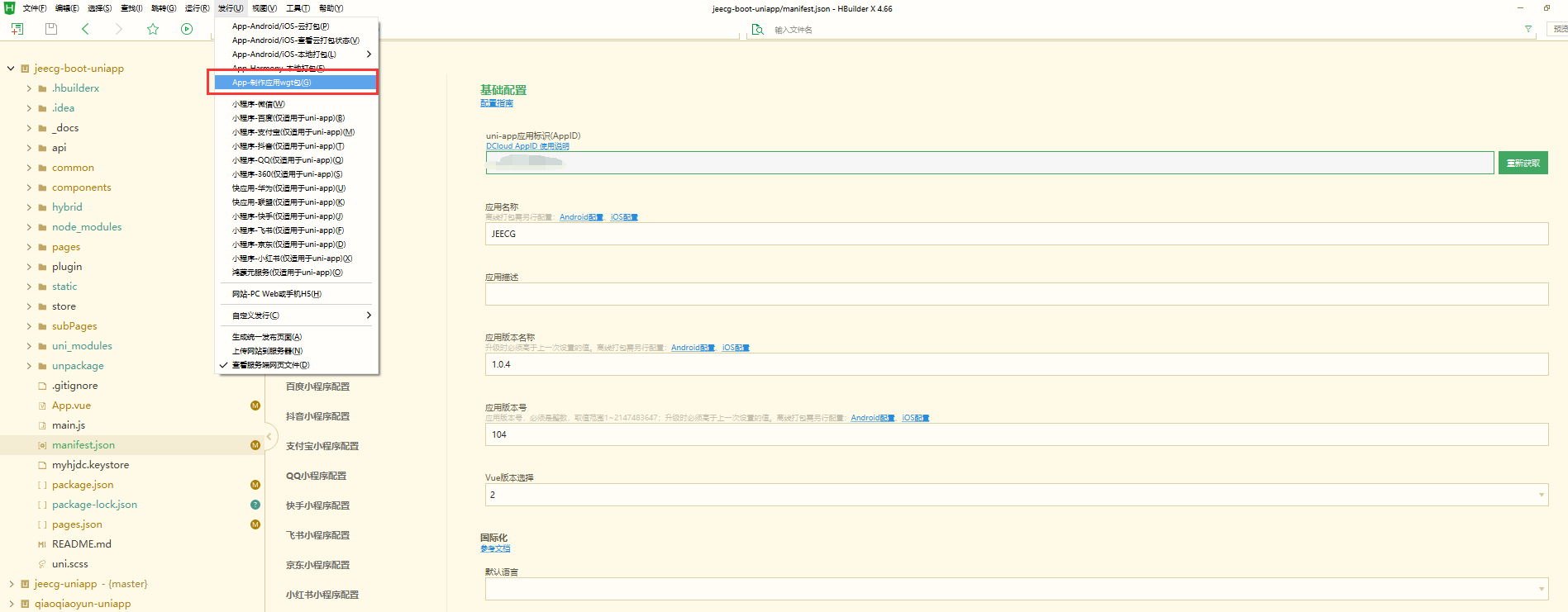1568x612 pixels.
Task: Collapse sidebar with the round chevron handle
Action: tap(269, 436)
